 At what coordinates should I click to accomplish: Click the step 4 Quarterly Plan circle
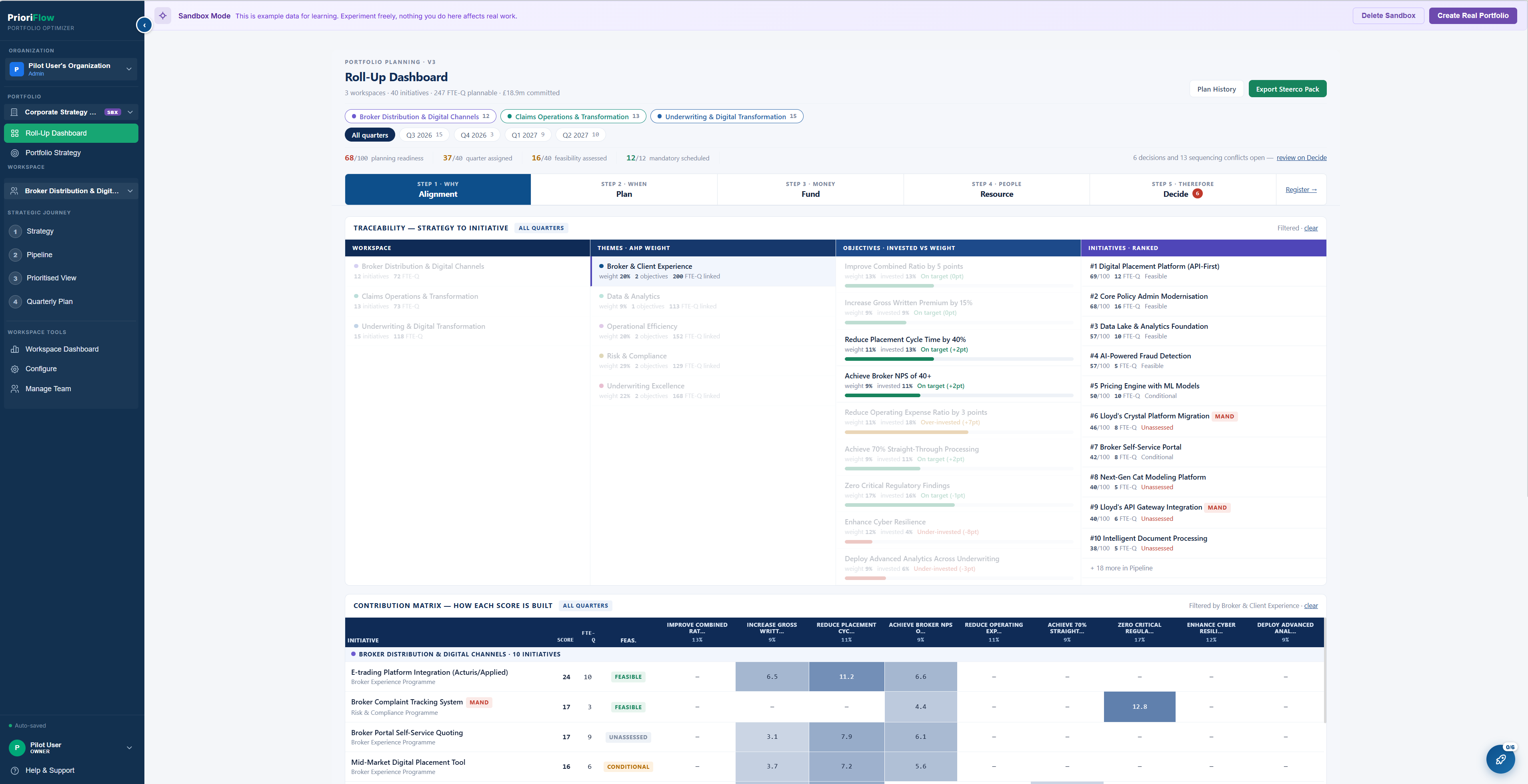[16, 302]
